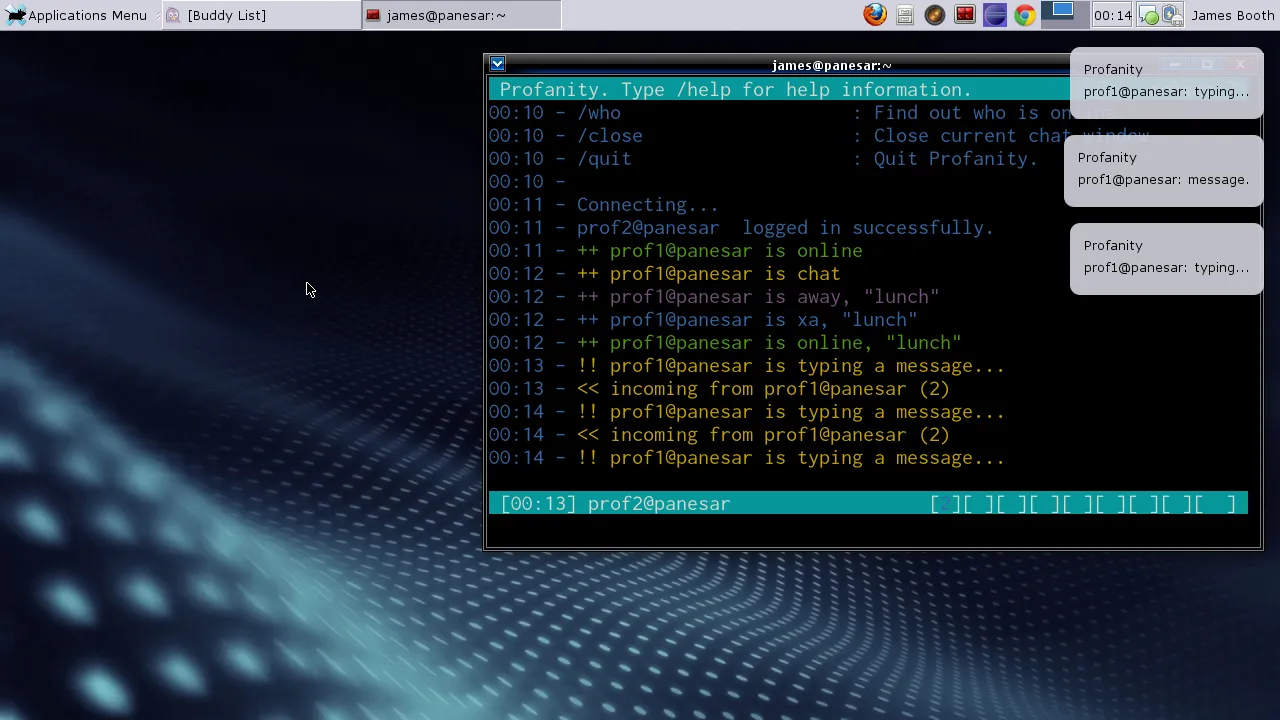This screenshot has height=720, width=1280.
Task: Dismiss the topmost Profanity typing notification
Action: [1166, 81]
